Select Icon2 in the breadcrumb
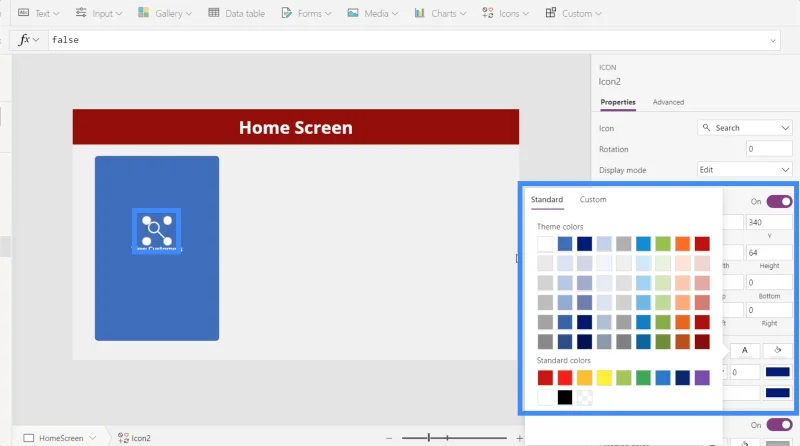Image resolution: width=800 pixels, height=446 pixels. pyautogui.click(x=135, y=438)
